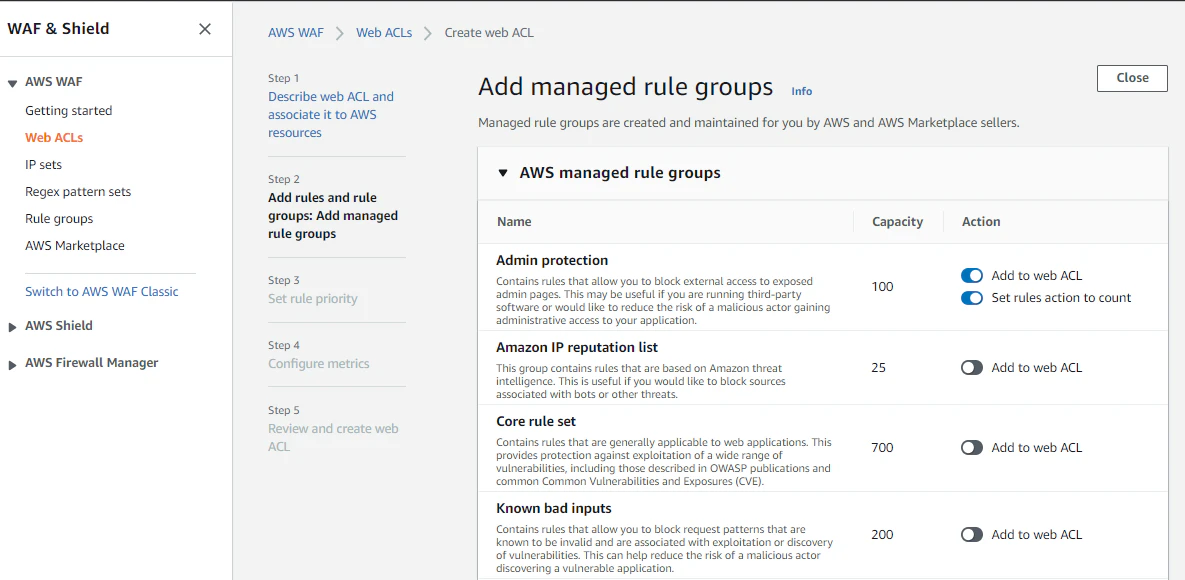The width and height of the screenshot is (1185, 580).
Task: Click capacity value 700
Action: (x=882, y=448)
